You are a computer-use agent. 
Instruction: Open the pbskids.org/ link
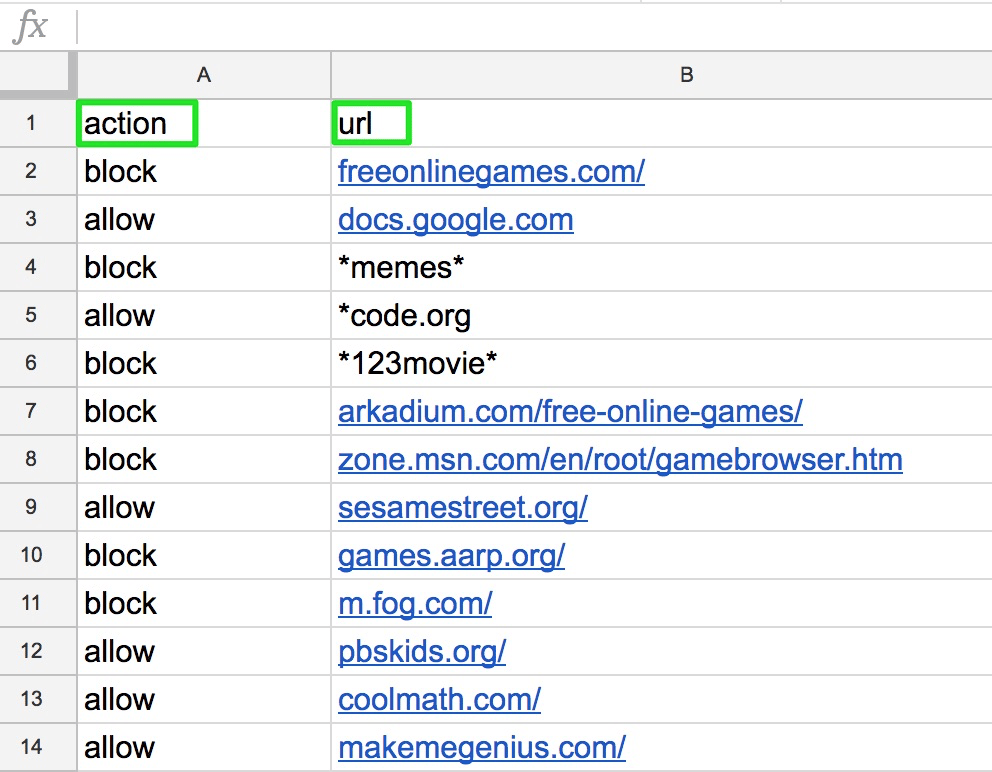pyautogui.click(x=422, y=652)
